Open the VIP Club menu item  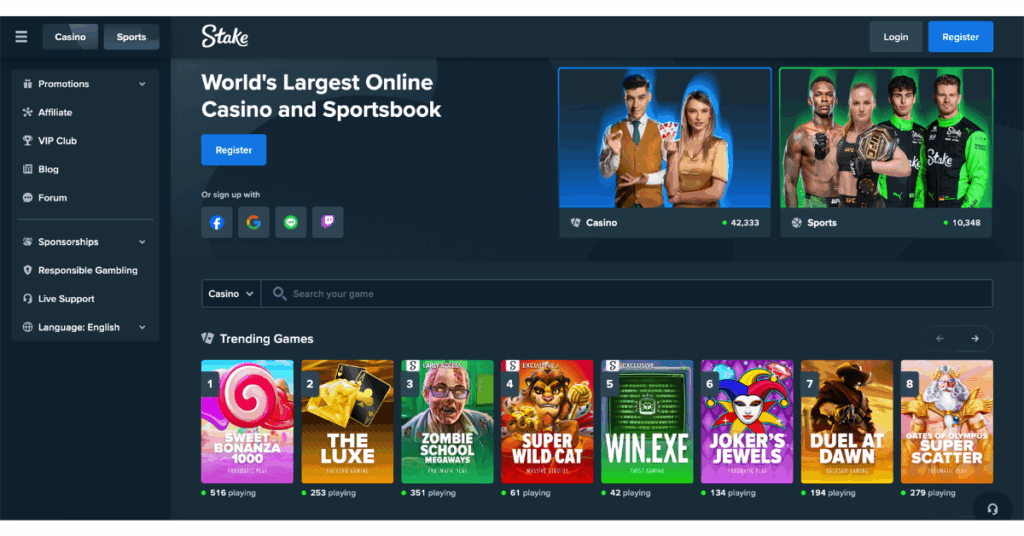coord(85,140)
